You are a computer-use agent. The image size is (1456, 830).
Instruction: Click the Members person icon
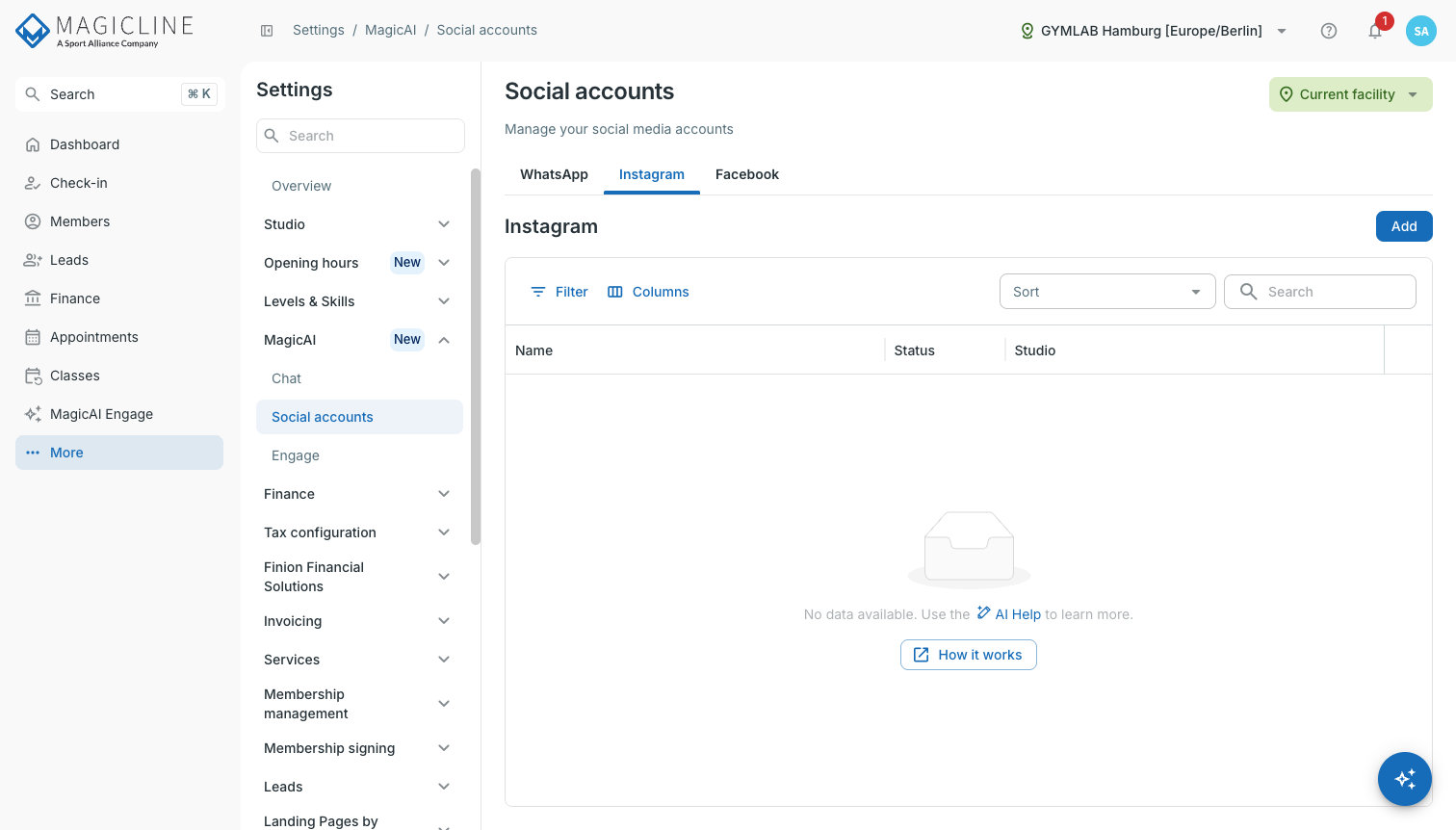[x=33, y=221]
